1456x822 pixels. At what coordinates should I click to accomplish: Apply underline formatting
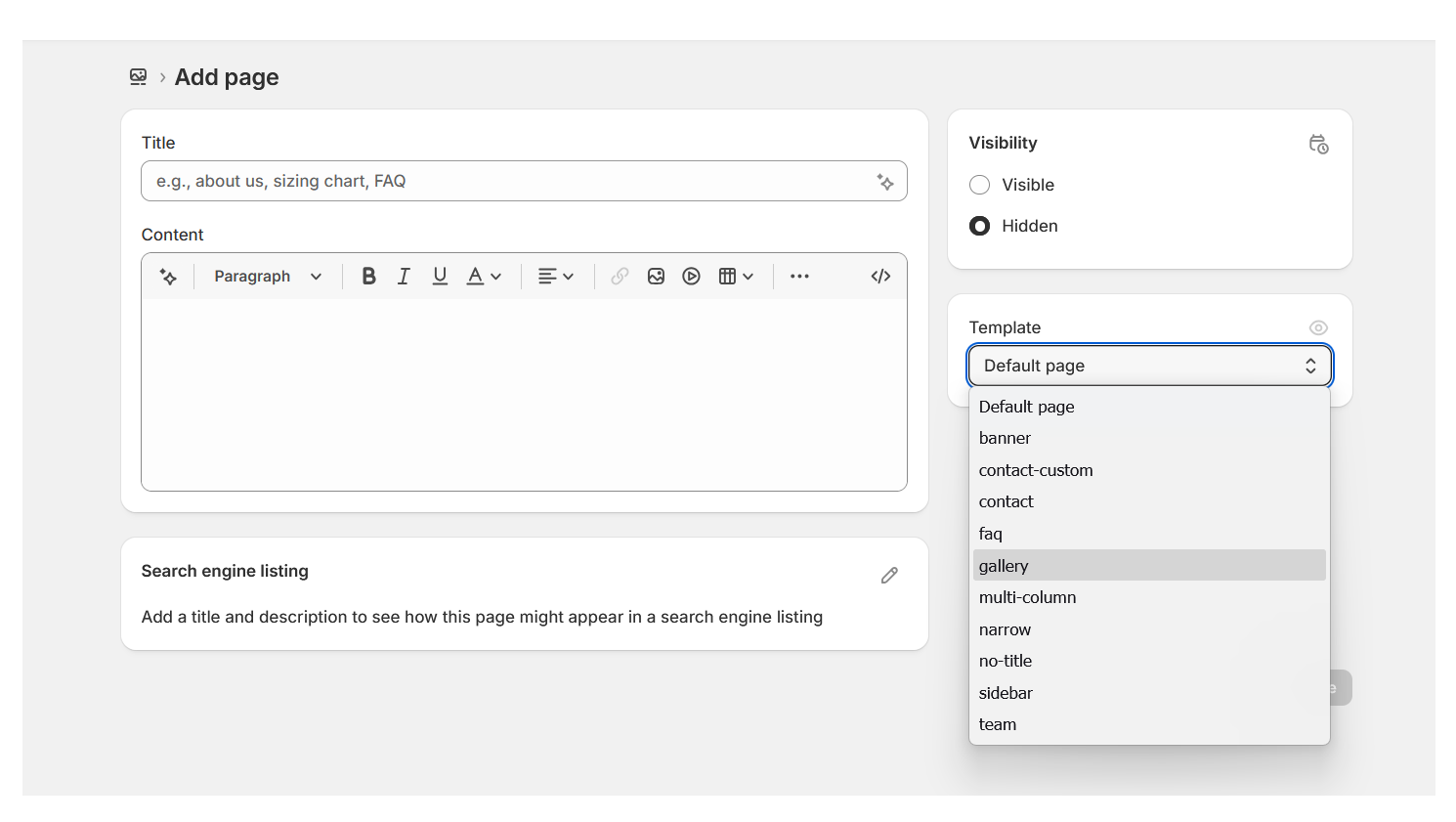[x=440, y=277]
